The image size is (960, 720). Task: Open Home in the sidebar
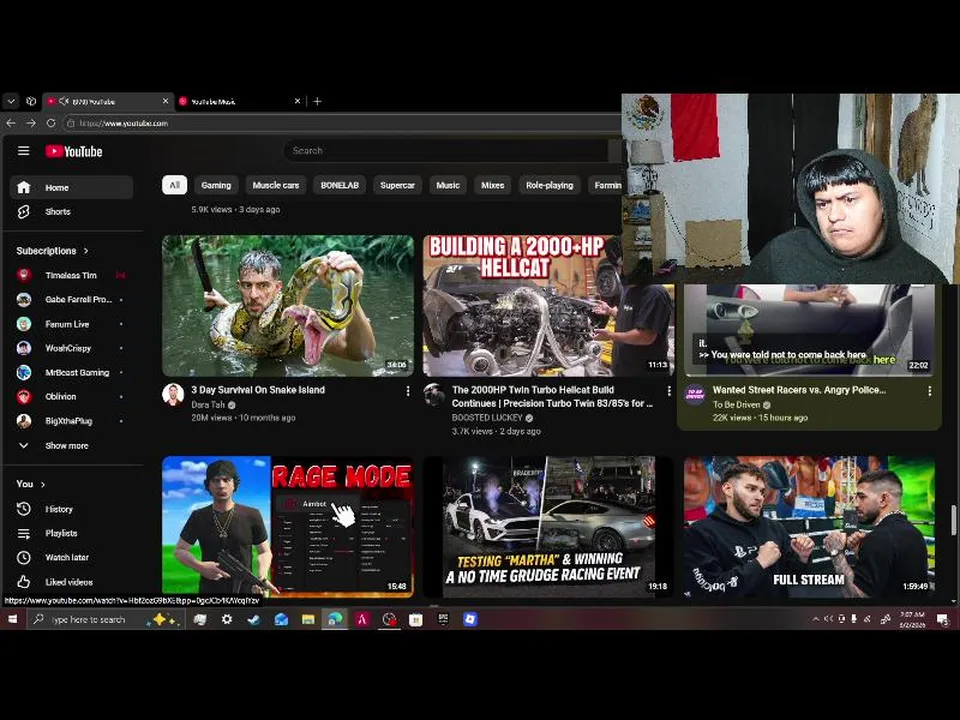point(71,187)
